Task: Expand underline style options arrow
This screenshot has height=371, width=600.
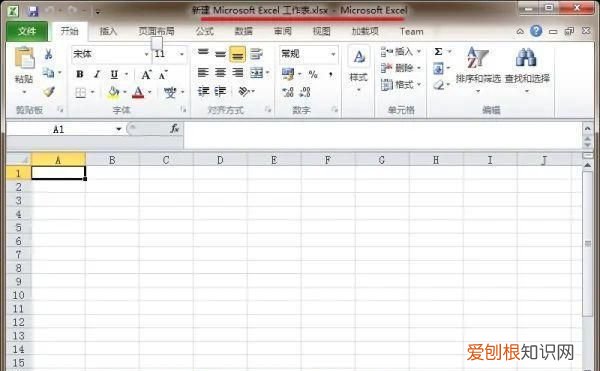Action: click(126, 74)
